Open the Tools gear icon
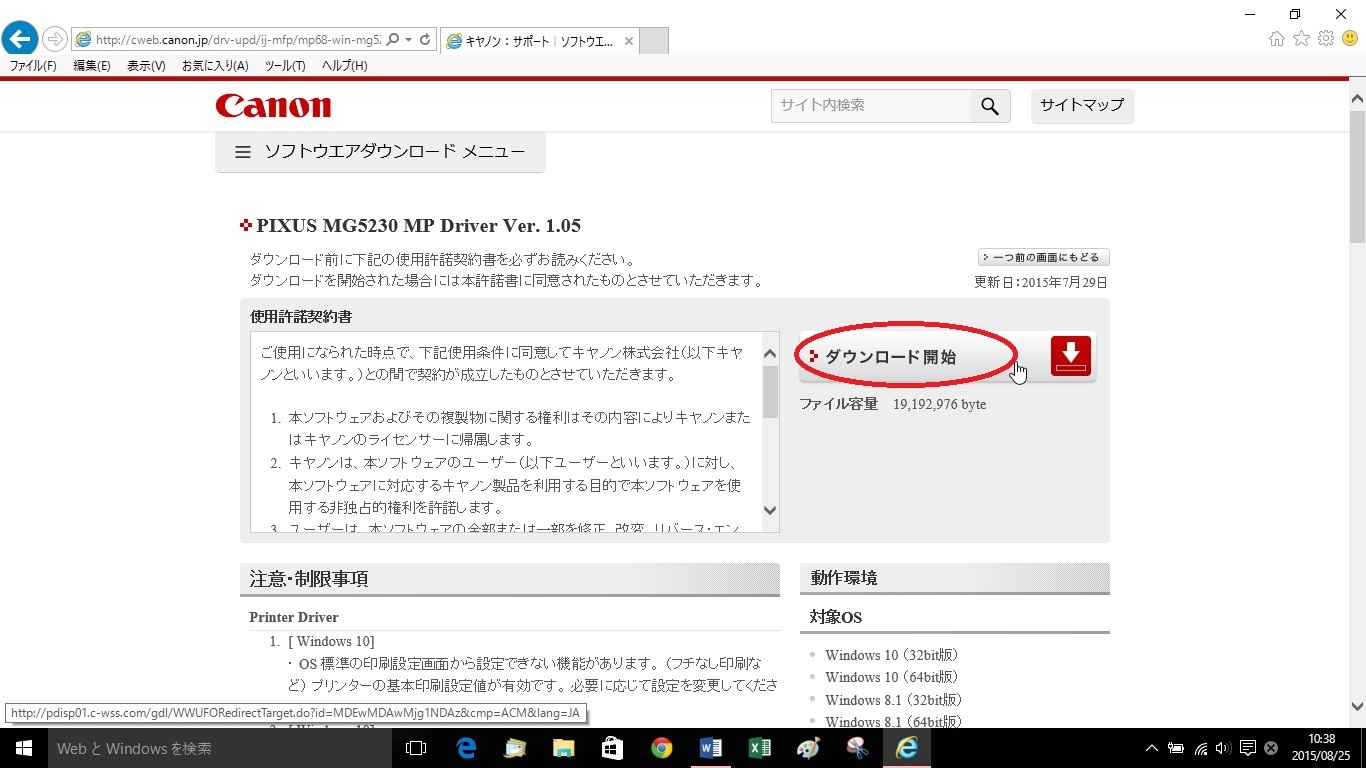 click(x=1326, y=39)
